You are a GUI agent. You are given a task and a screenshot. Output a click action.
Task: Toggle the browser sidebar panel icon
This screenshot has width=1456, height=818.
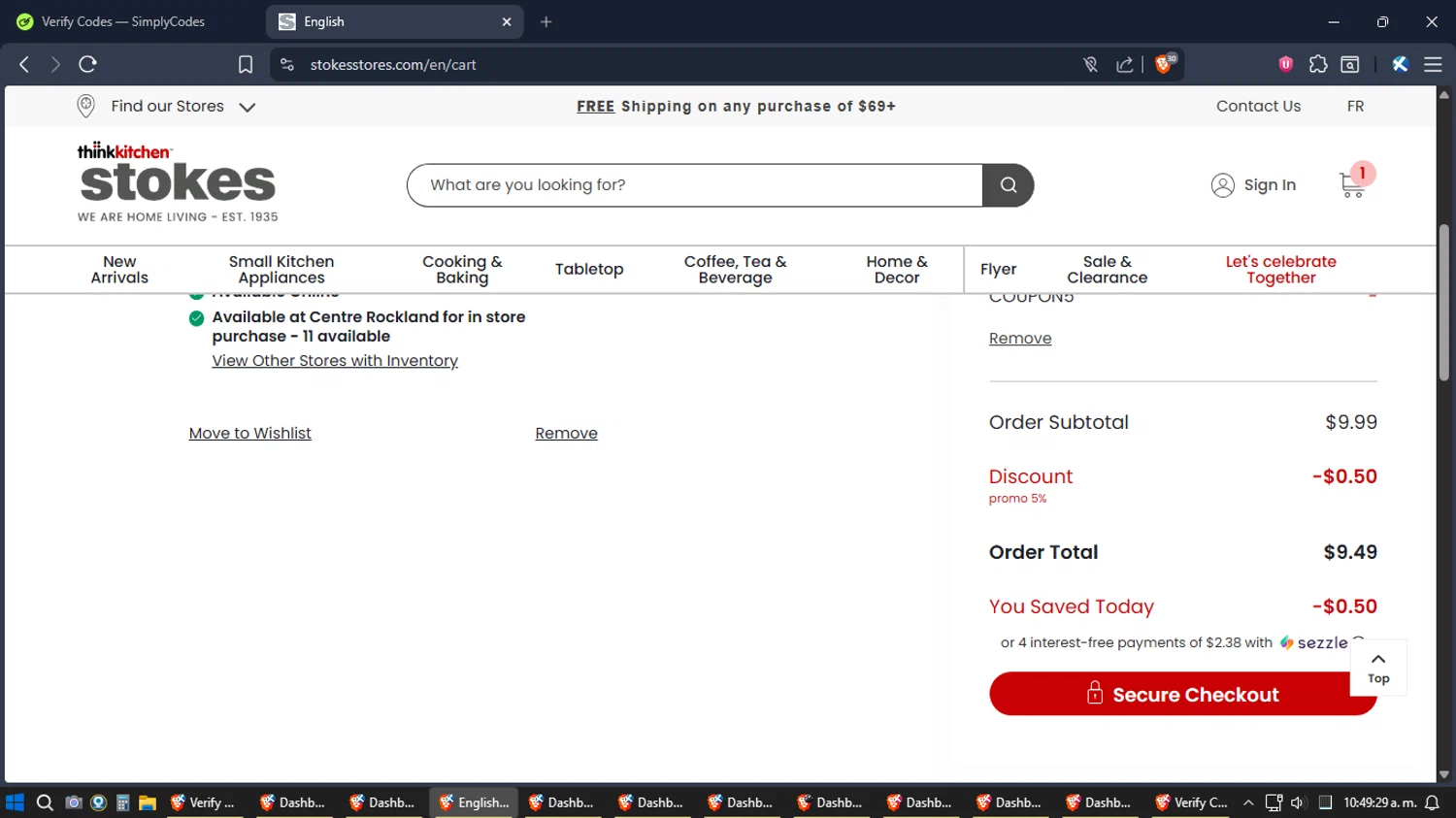tap(1350, 64)
